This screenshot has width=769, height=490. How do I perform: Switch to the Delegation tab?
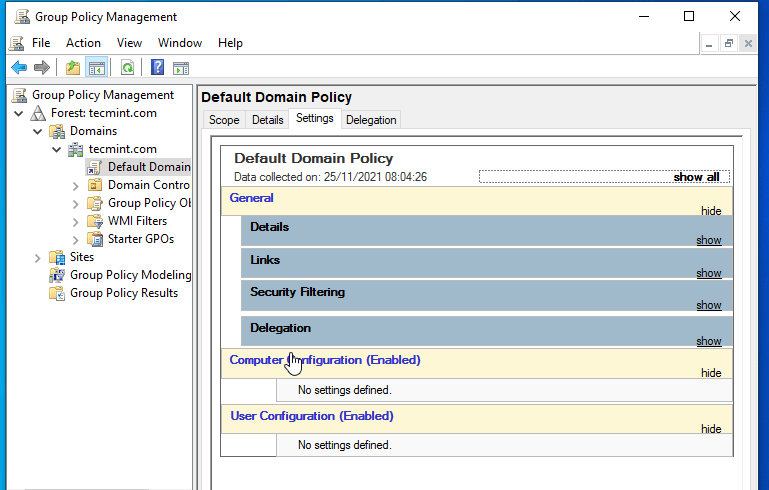[371, 120]
